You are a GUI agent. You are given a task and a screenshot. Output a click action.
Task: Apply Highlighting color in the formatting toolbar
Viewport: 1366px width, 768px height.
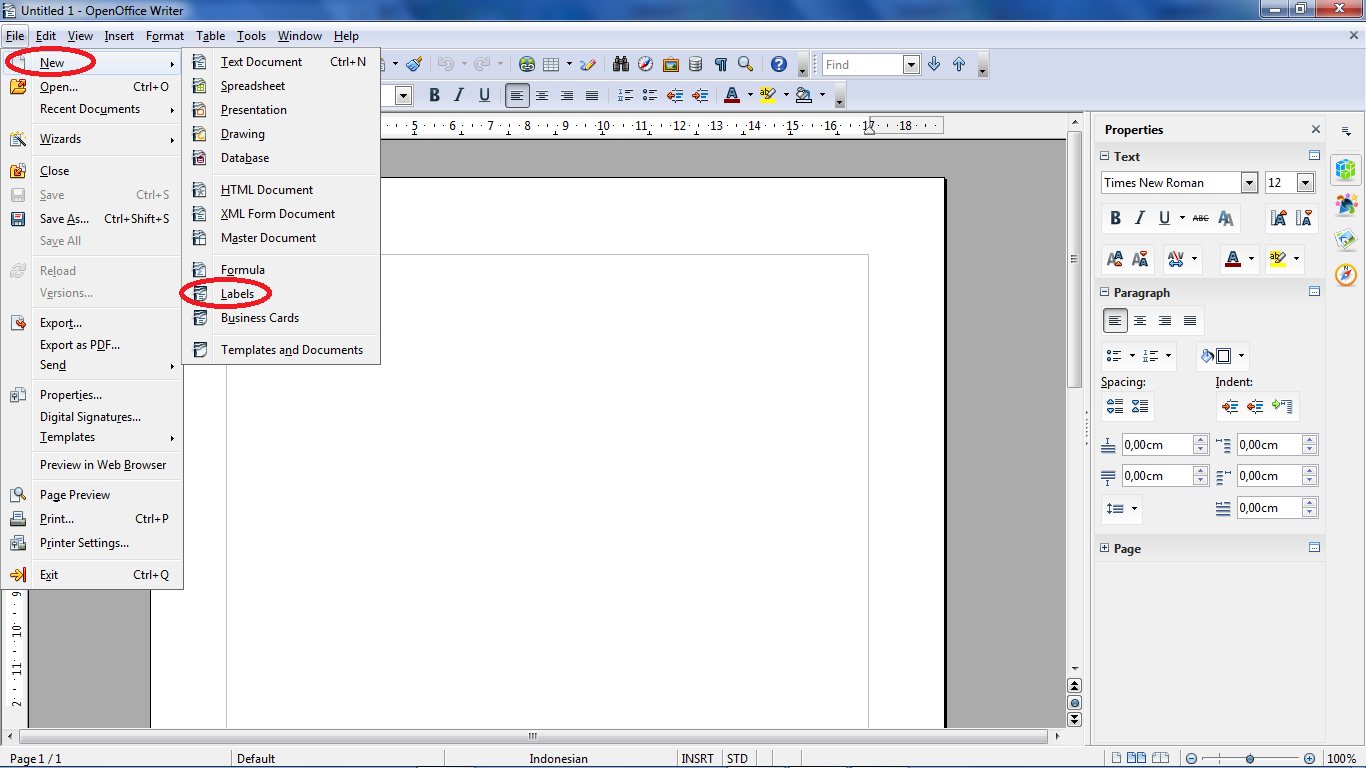(x=768, y=96)
